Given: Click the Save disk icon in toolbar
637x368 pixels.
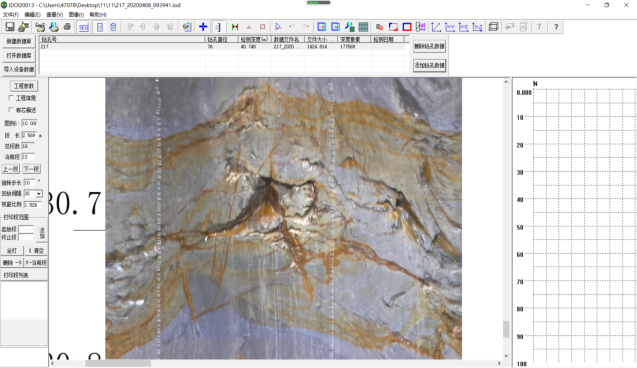Looking at the screenshot, I should click(10, 27).
